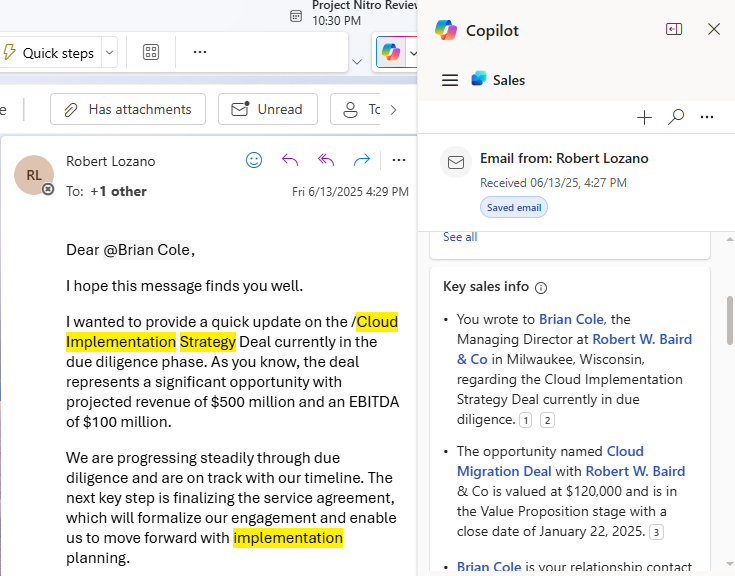Open citation reference 1
This screenshot has width=735, height=576.
(525, 420)
